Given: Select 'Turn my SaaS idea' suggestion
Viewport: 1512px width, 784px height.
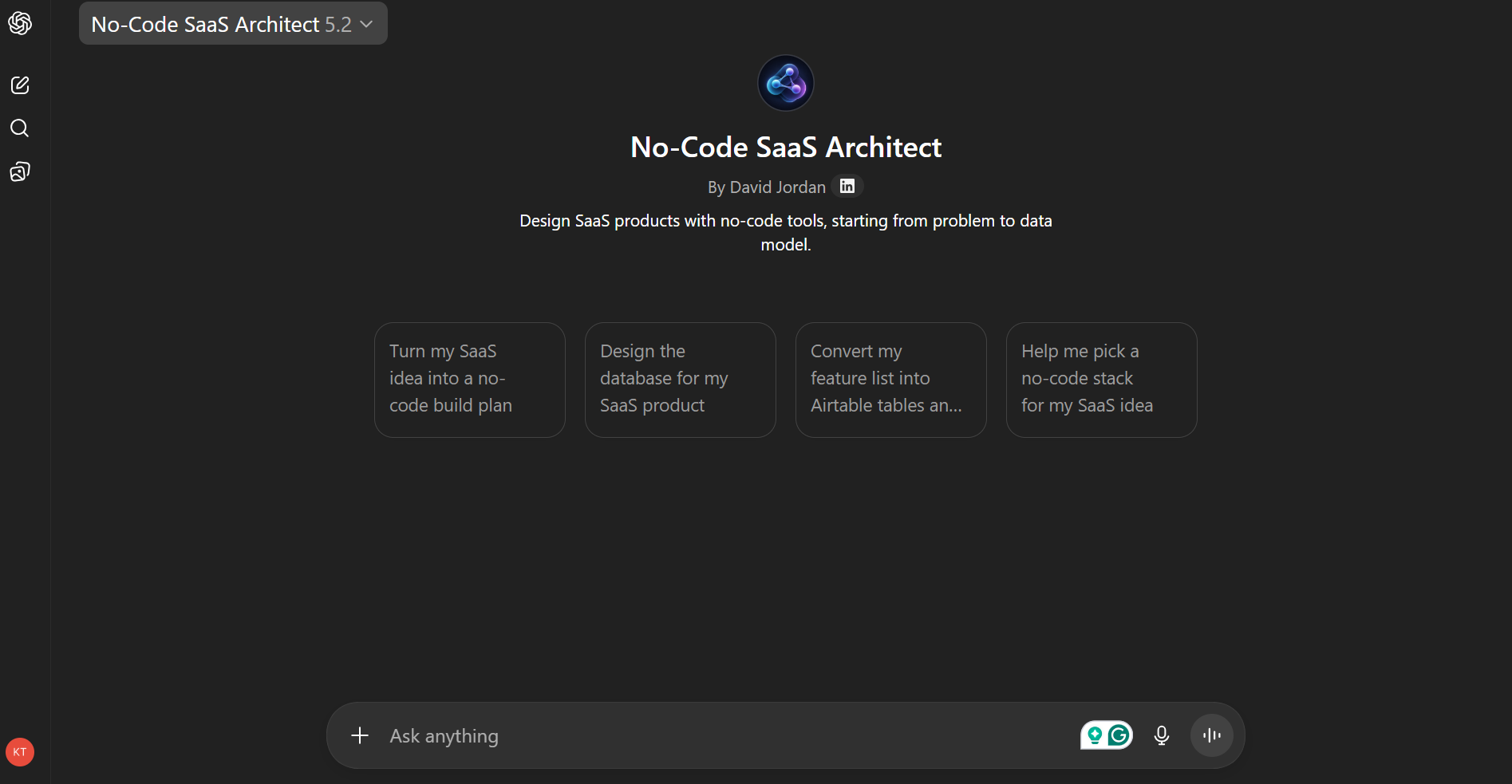Looking at the screenshot, I should point(469,380).
